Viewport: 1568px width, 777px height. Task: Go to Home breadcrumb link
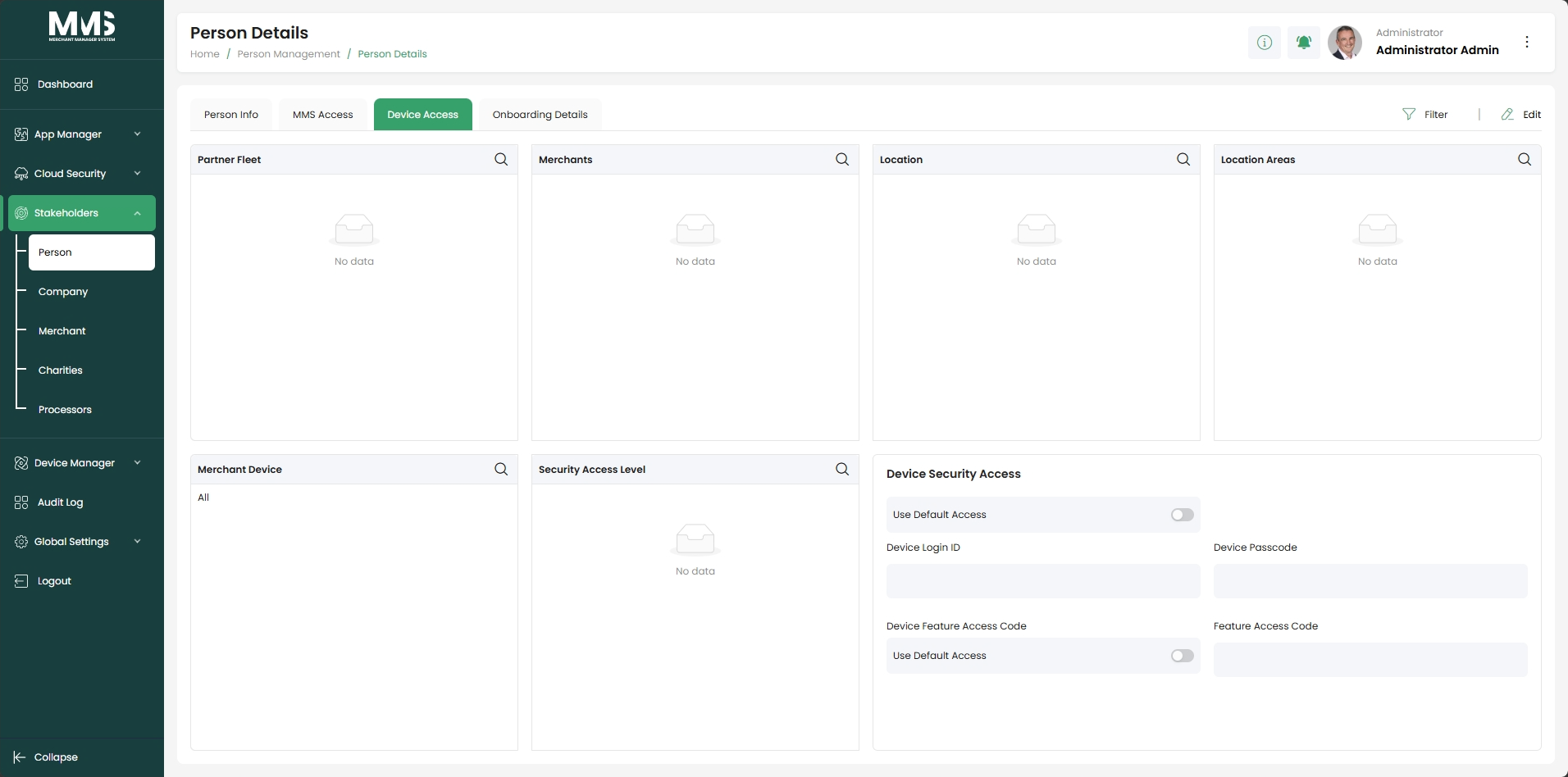pyautogui.click(x=205, y=54)
